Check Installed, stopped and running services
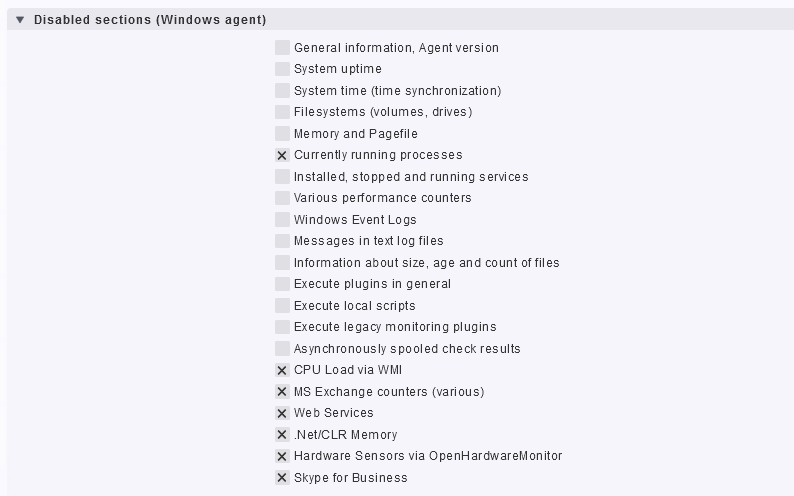794x496 pixels. tap(282, 177)
